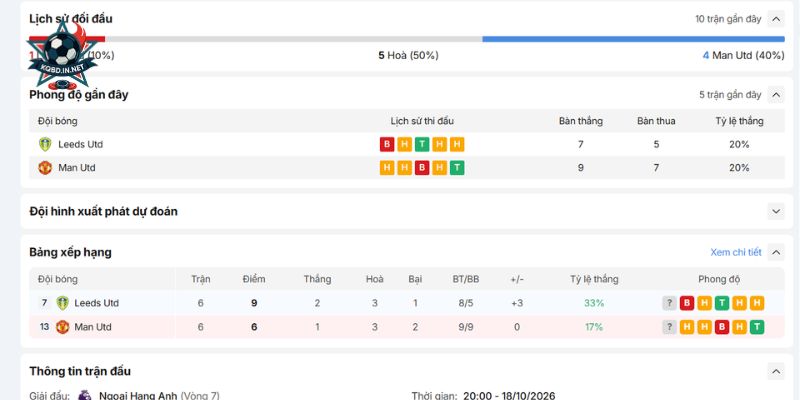Collapse the Thông tin trận đấu section

pos(776,371)
